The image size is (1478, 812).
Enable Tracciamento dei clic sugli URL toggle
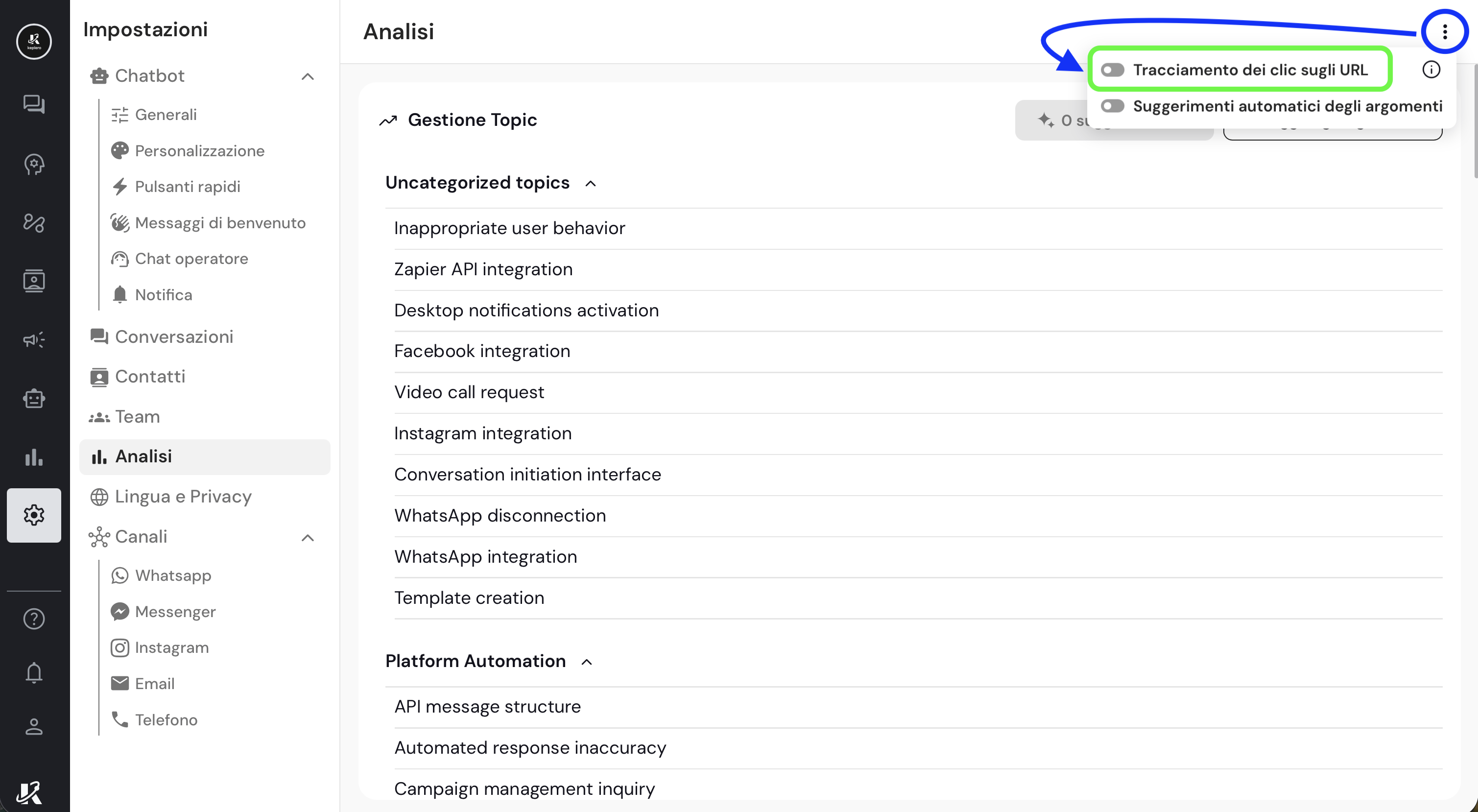[x=1113, y=70]
